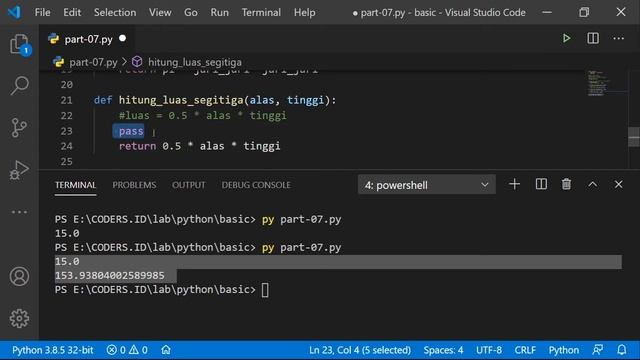
Task: Change indentation via Spaces: 4
Action: tap(443, 350)
